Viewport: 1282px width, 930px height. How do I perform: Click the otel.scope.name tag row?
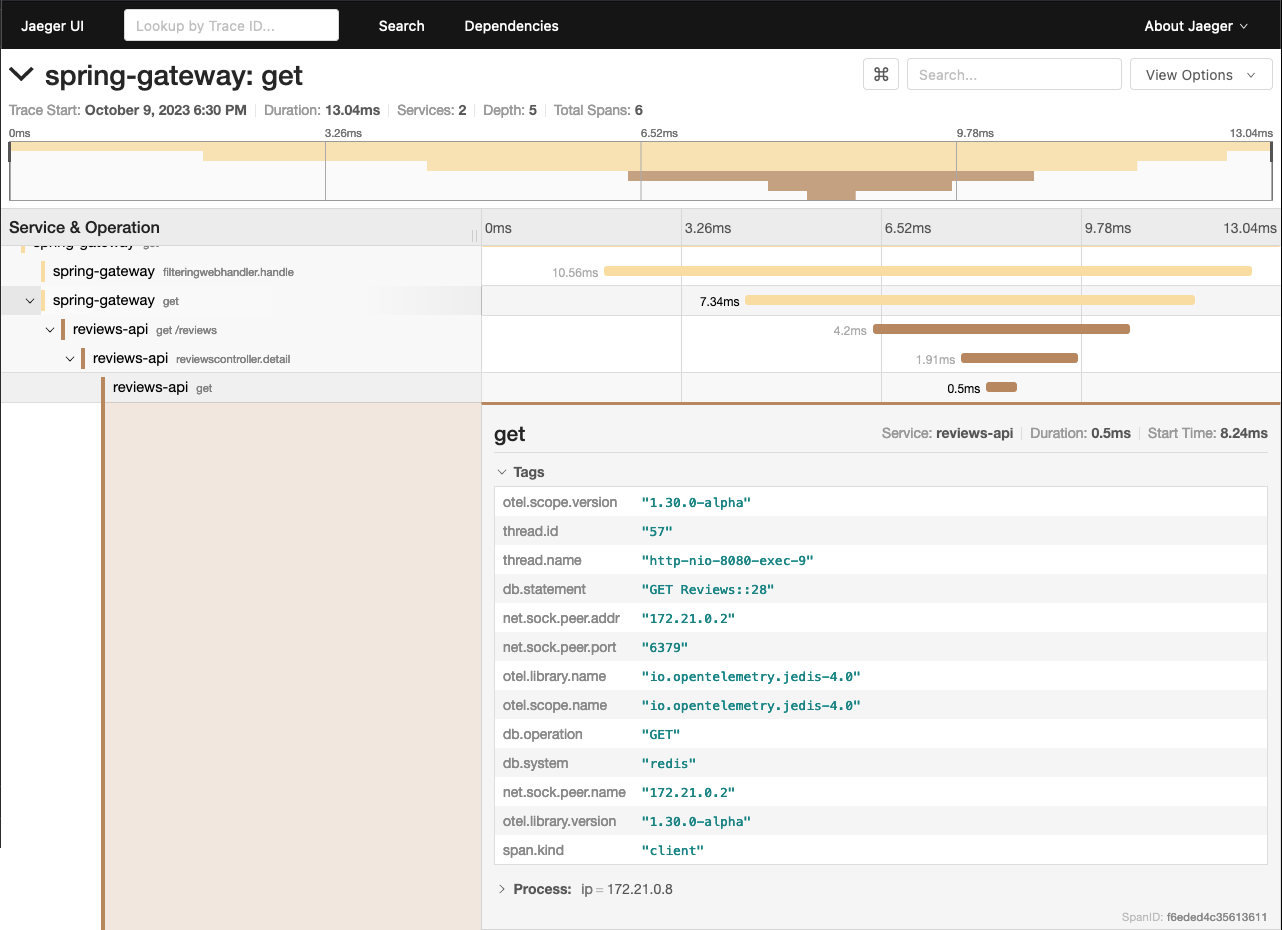point(881,705)
